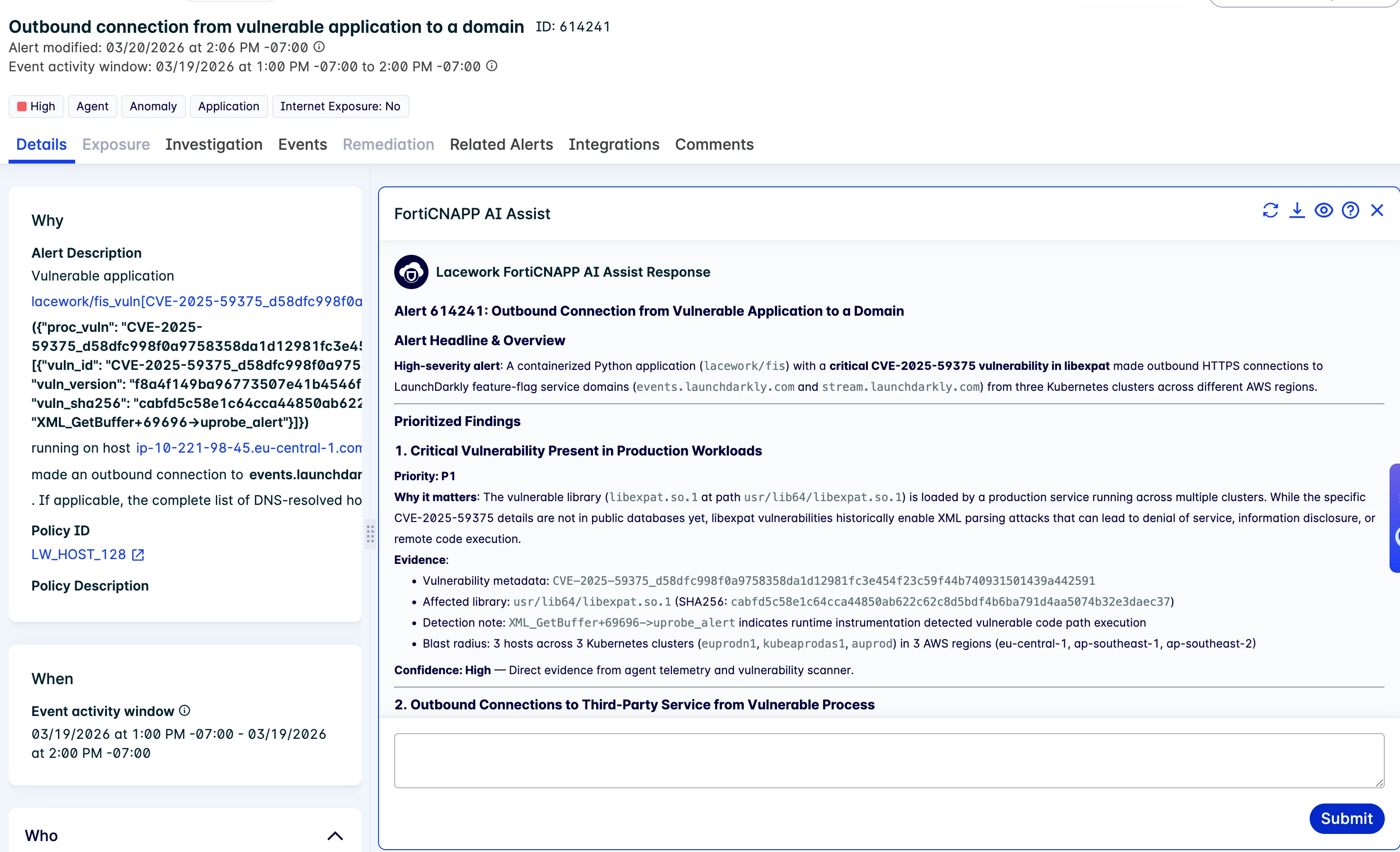The width and height of the screenshot is (1400, 852).
Task: Click info icon beside header Event activity window
Action: pos(492,66)
